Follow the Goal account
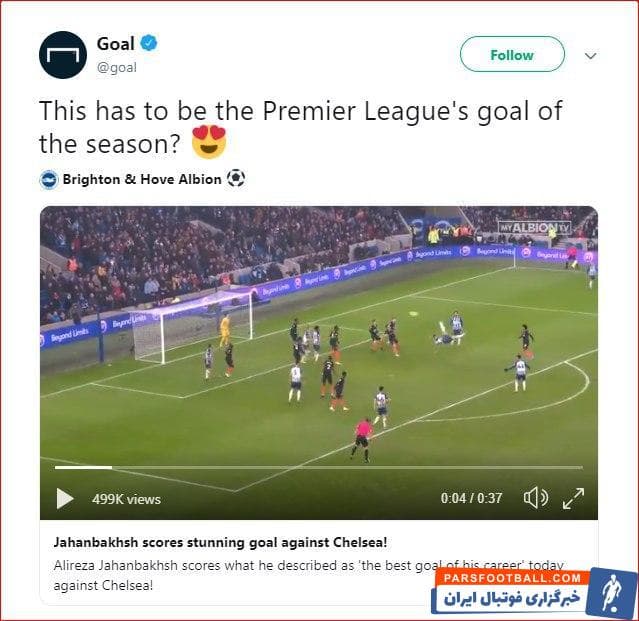The height and width of the screenshot is (621, 639). coord(512,55)
